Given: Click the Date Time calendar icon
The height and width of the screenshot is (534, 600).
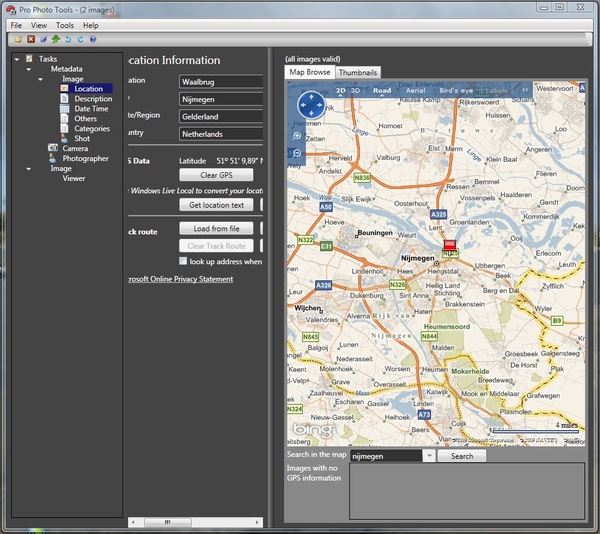Looking at the screenshot, I should pos(64,108).
